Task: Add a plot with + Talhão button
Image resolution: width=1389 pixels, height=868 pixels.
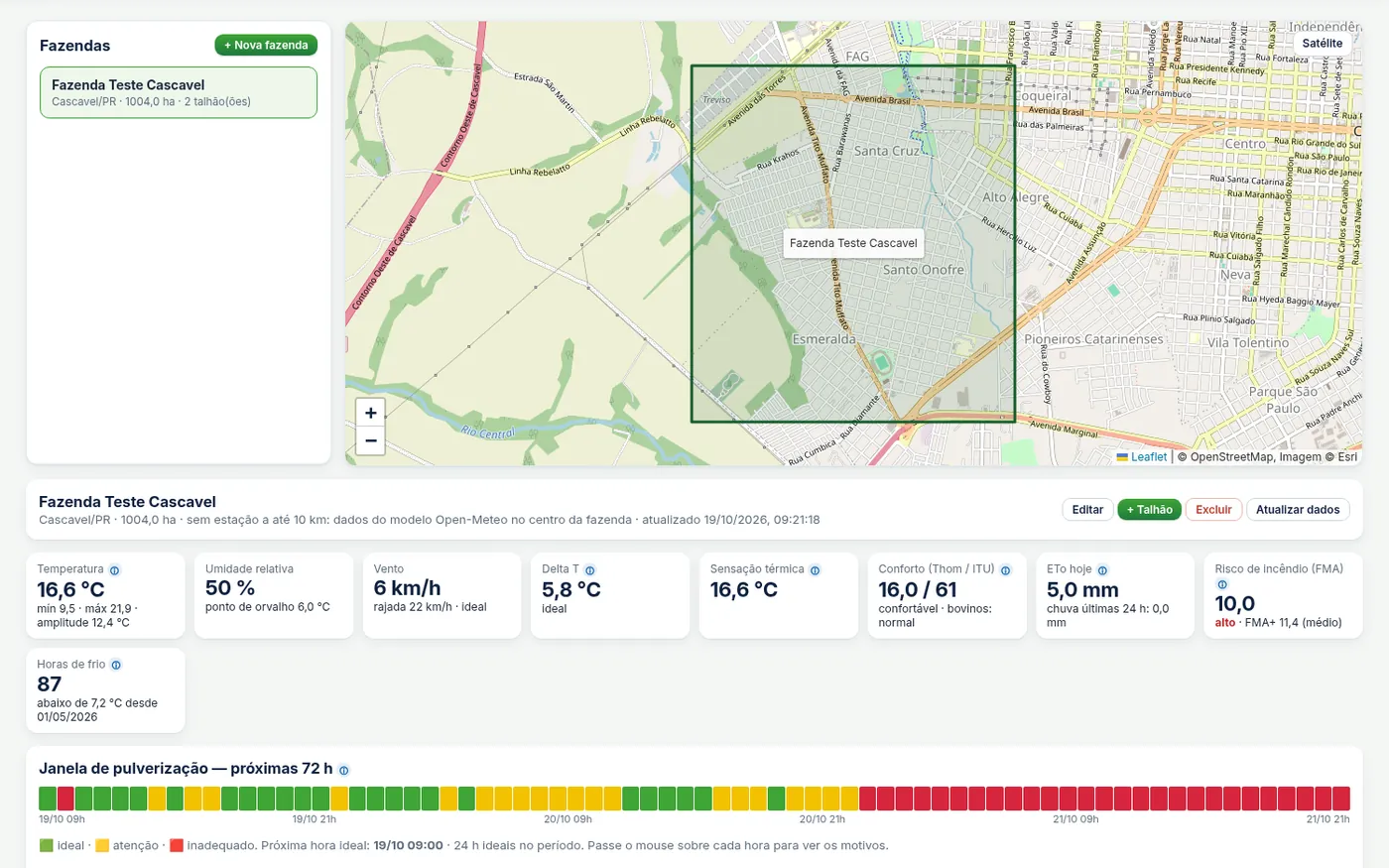Action: point(1149,509)
